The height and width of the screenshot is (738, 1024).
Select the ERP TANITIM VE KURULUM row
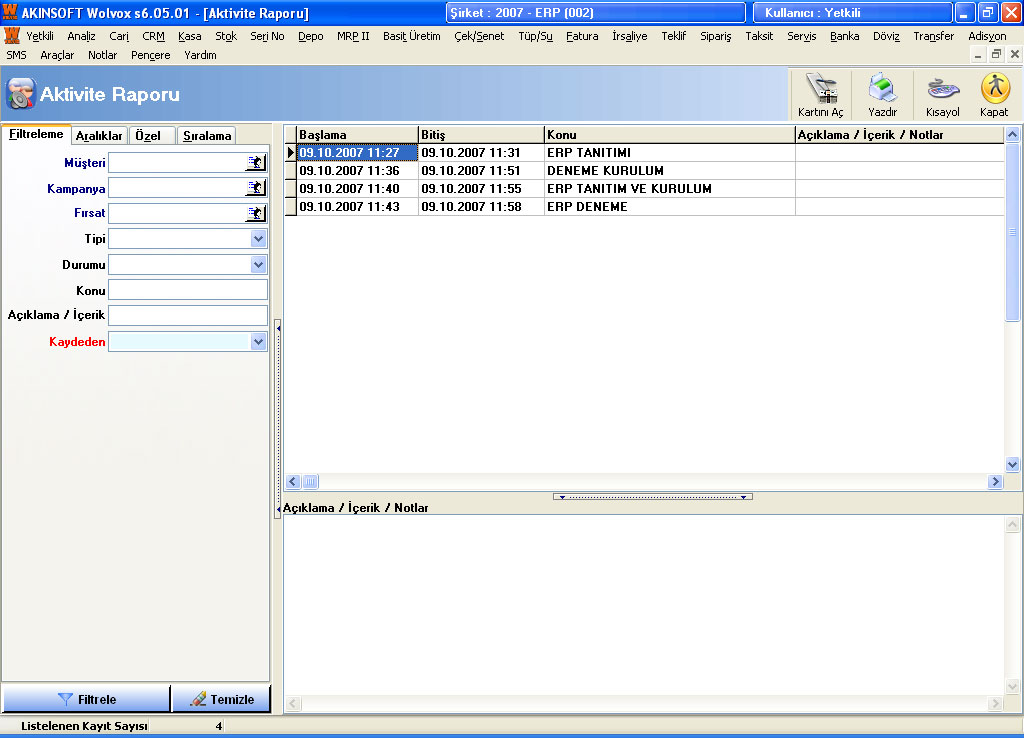pyautogui.click(x=644, y=189)
